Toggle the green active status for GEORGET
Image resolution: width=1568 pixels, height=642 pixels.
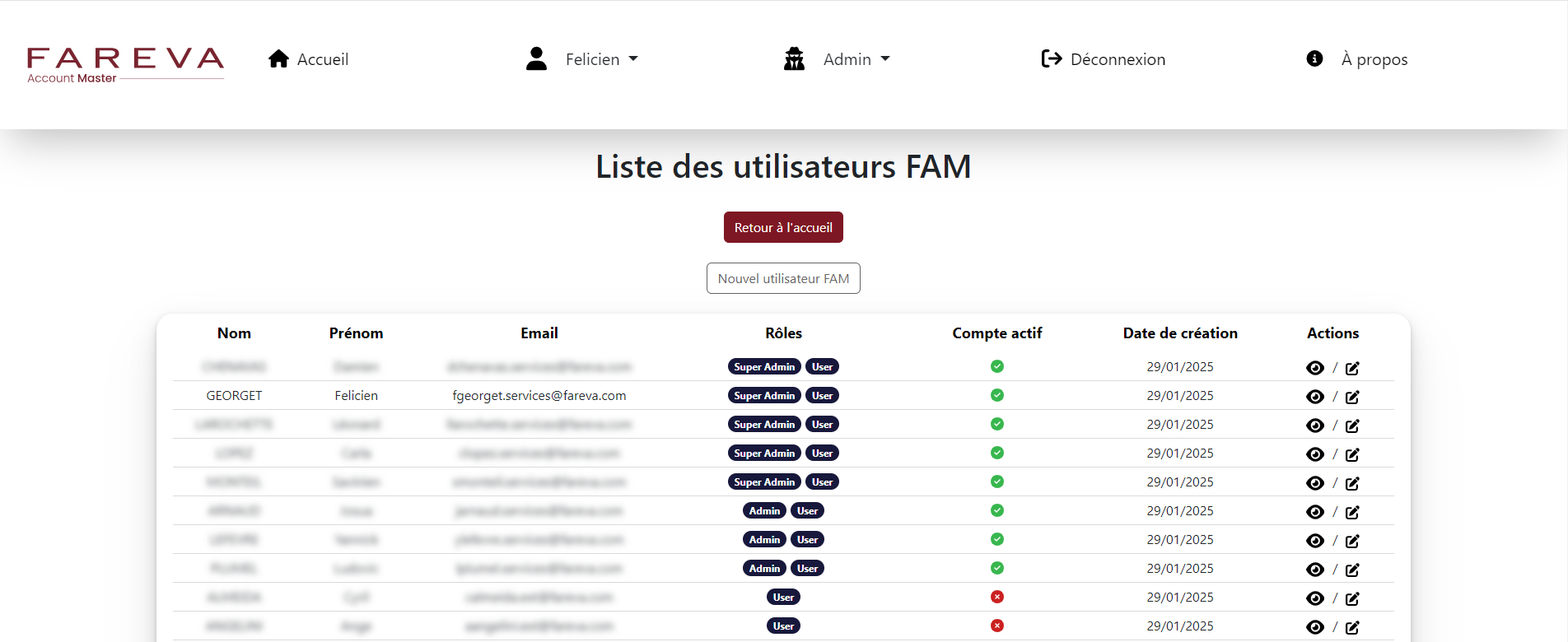[996, 395]
